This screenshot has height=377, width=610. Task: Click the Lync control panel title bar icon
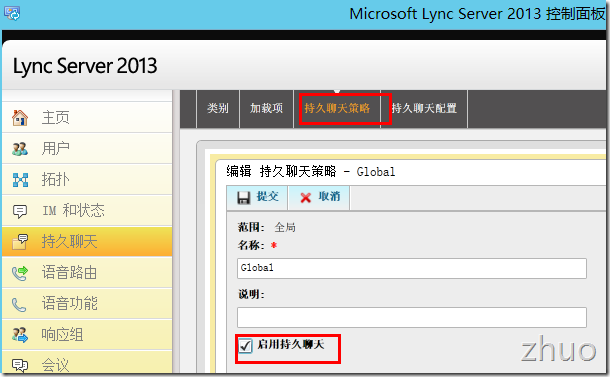pos(12,13)
